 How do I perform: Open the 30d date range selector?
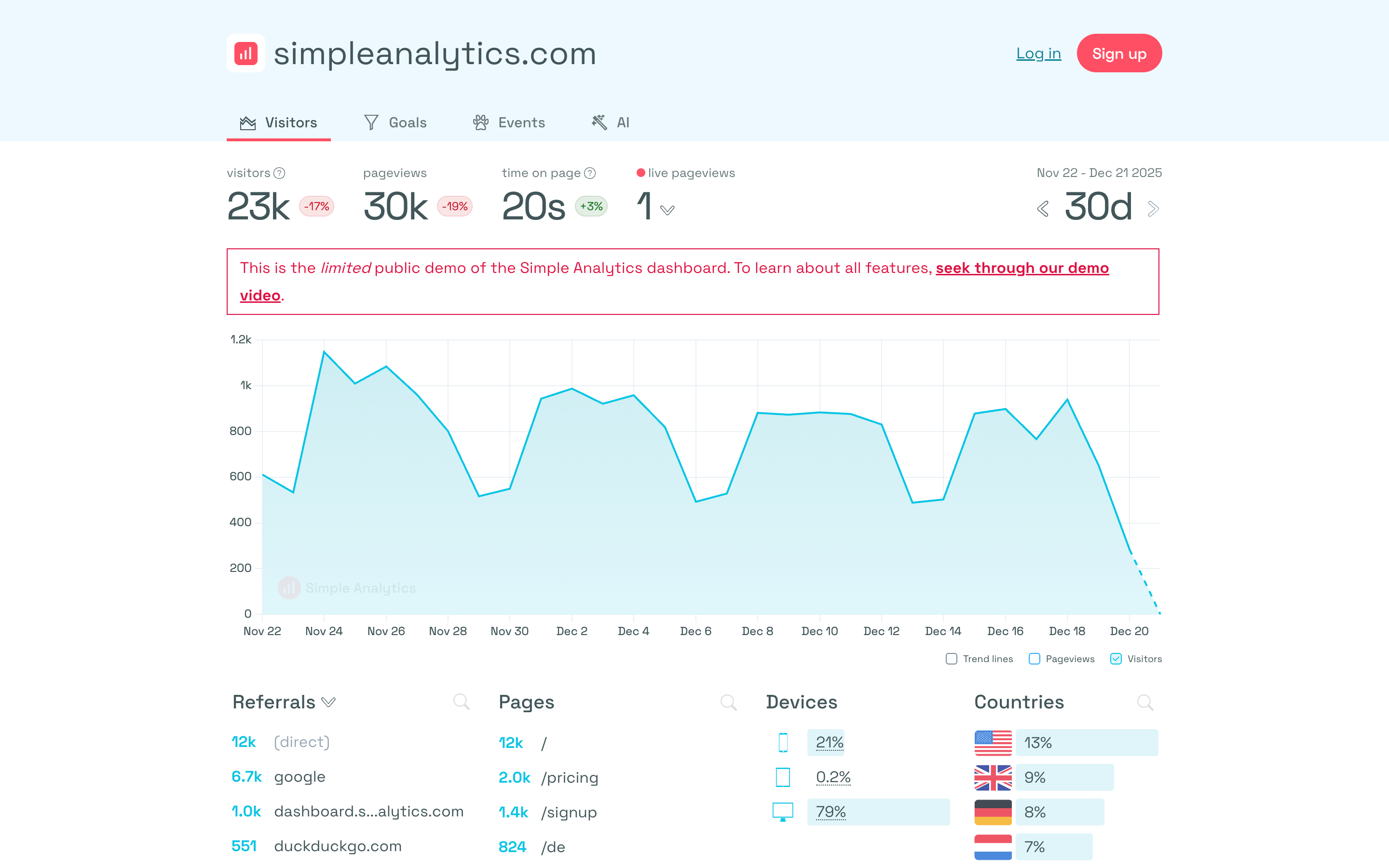(1098, 207)
